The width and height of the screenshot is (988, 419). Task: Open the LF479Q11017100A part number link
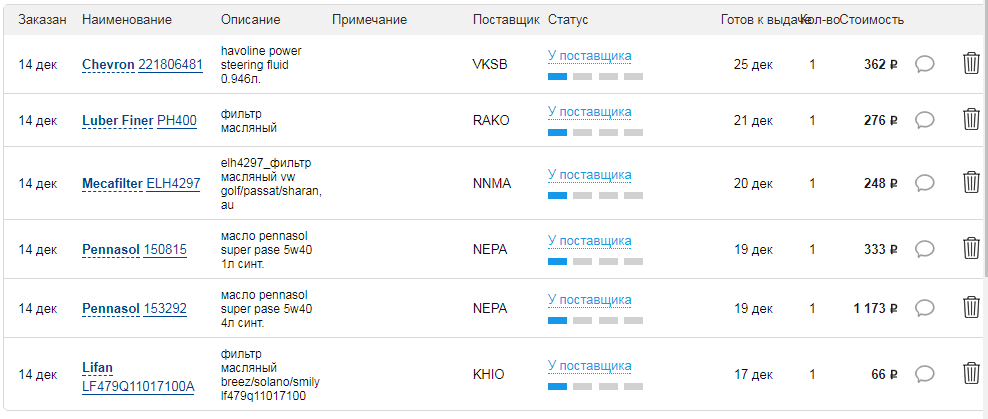tap(138, 386)
